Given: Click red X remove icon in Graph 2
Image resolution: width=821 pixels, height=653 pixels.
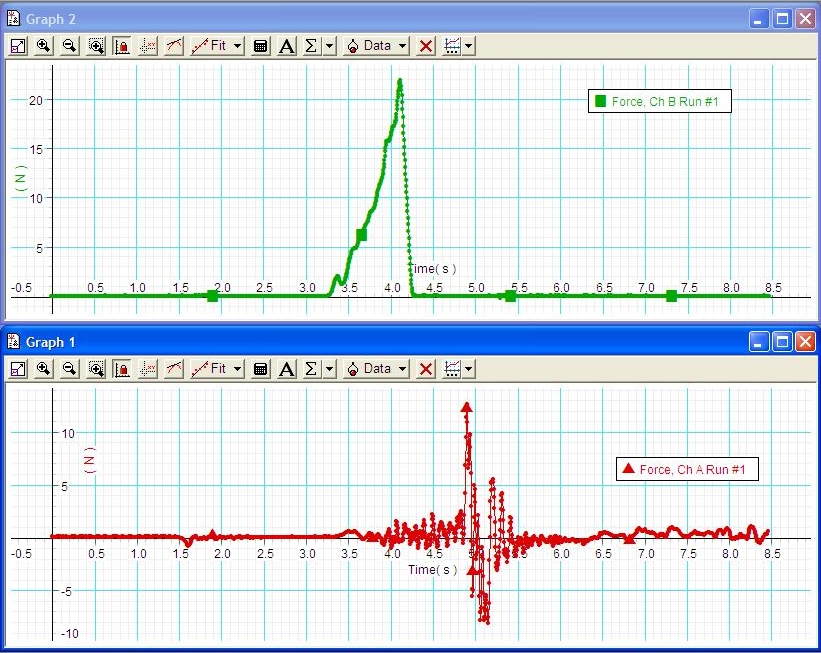Looking at the screenshot, I should point(426,46).
